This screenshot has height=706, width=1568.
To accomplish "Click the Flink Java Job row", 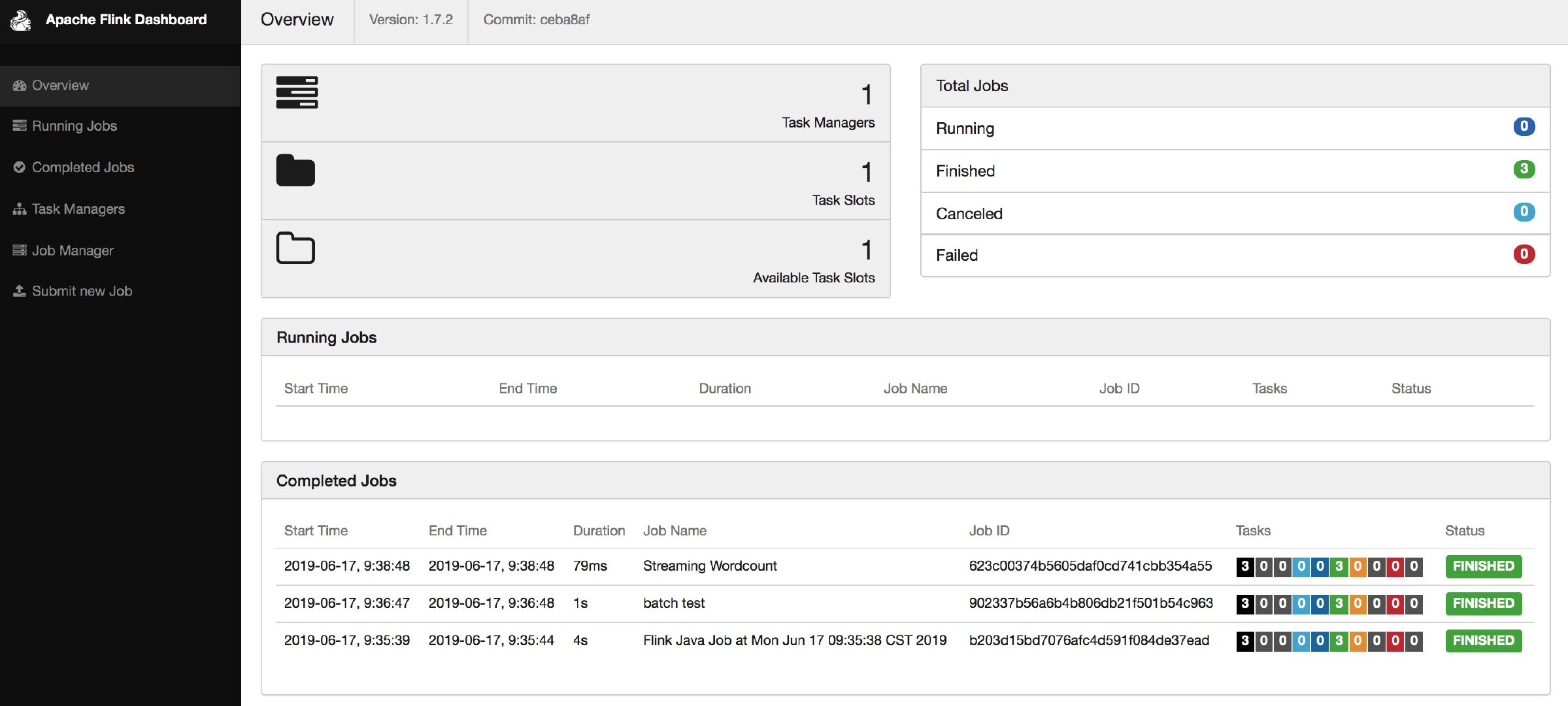I will [795, 641].
